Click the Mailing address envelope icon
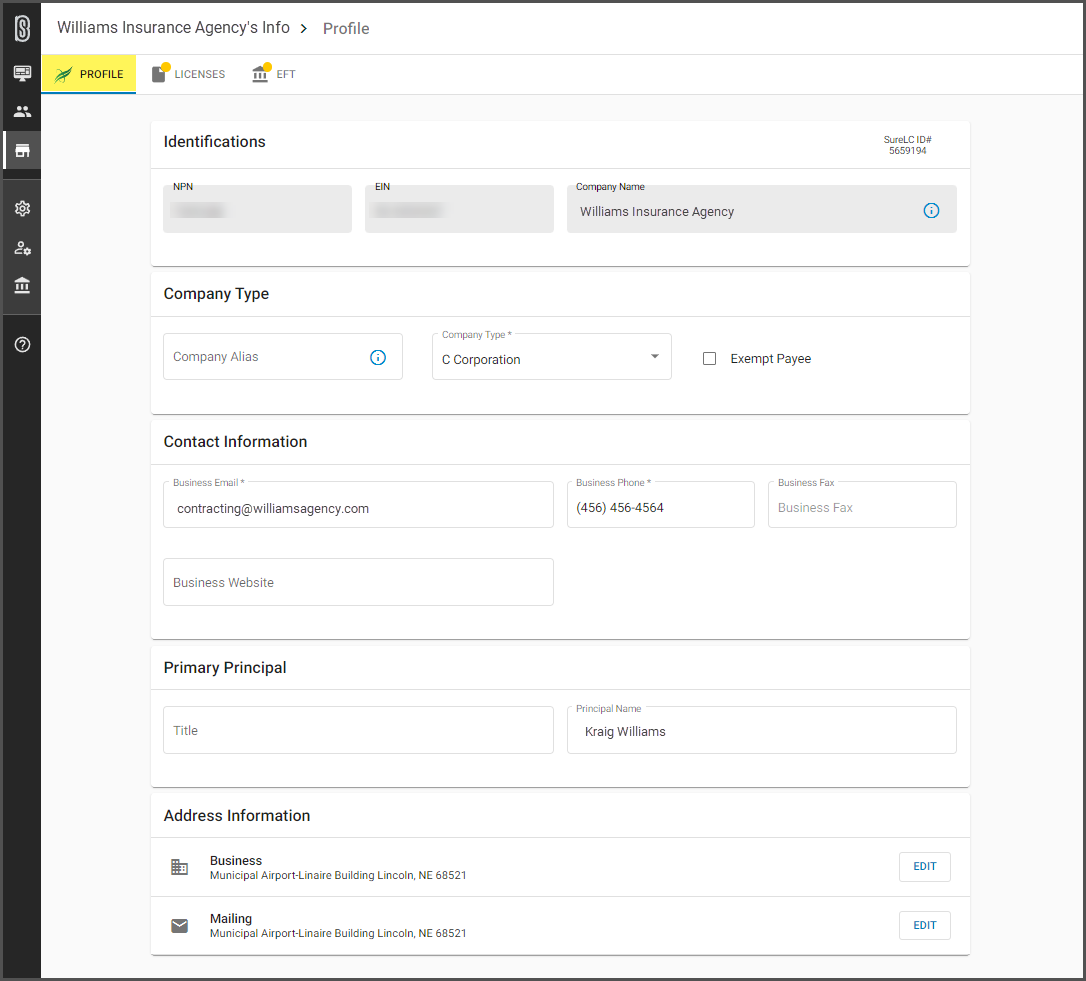 (179, 926)
